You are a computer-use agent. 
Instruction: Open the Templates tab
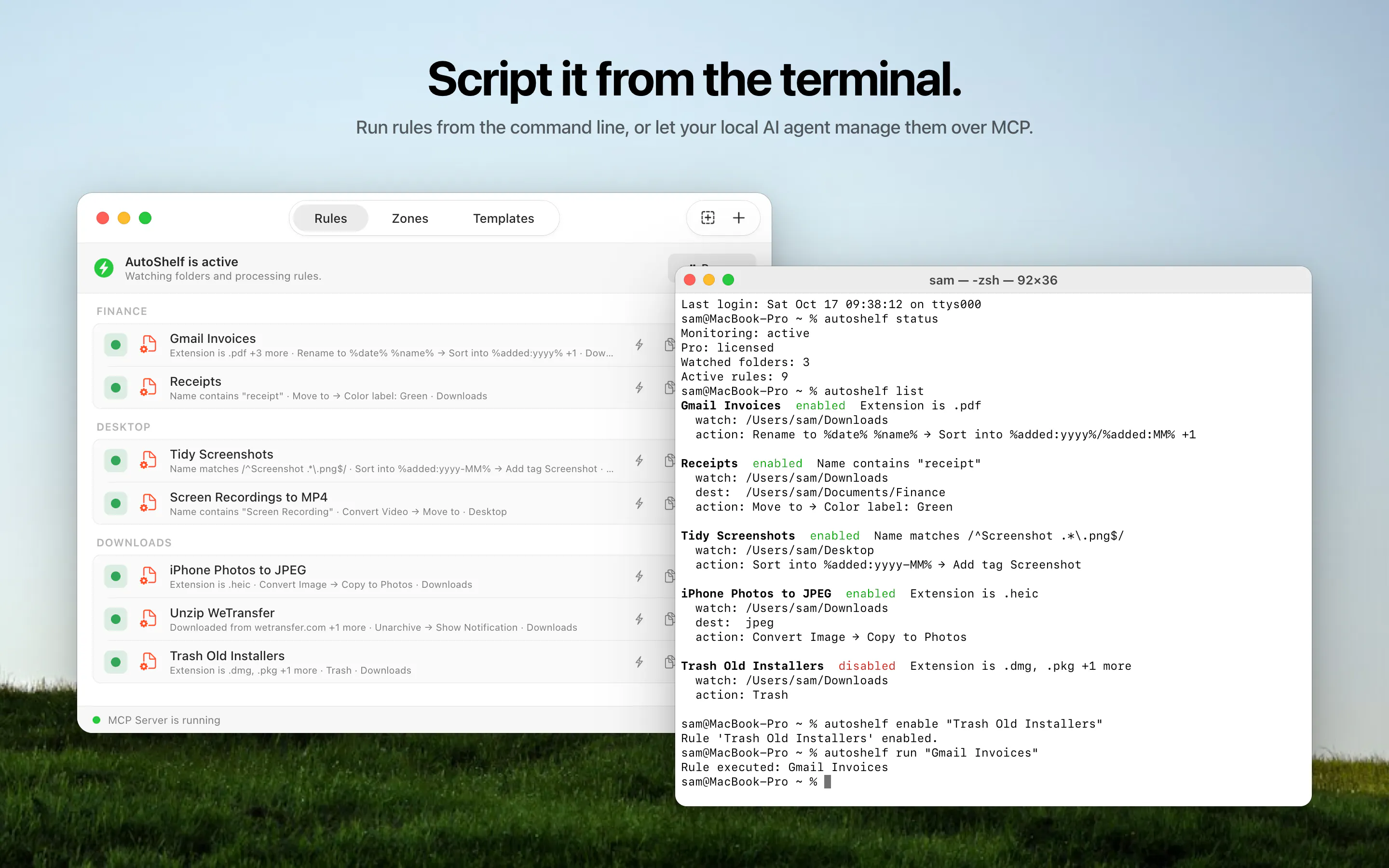coord(504,218)
